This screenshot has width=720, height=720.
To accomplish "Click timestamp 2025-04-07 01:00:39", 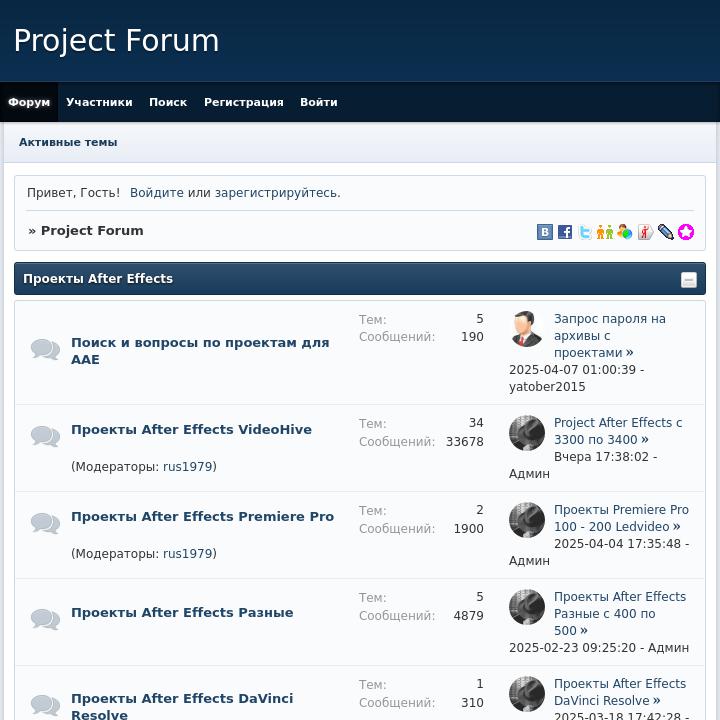I will click(572, 370).
